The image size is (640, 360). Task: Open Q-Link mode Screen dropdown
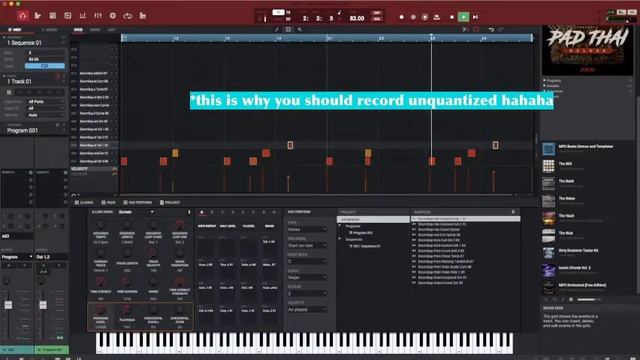coord(136,212)
